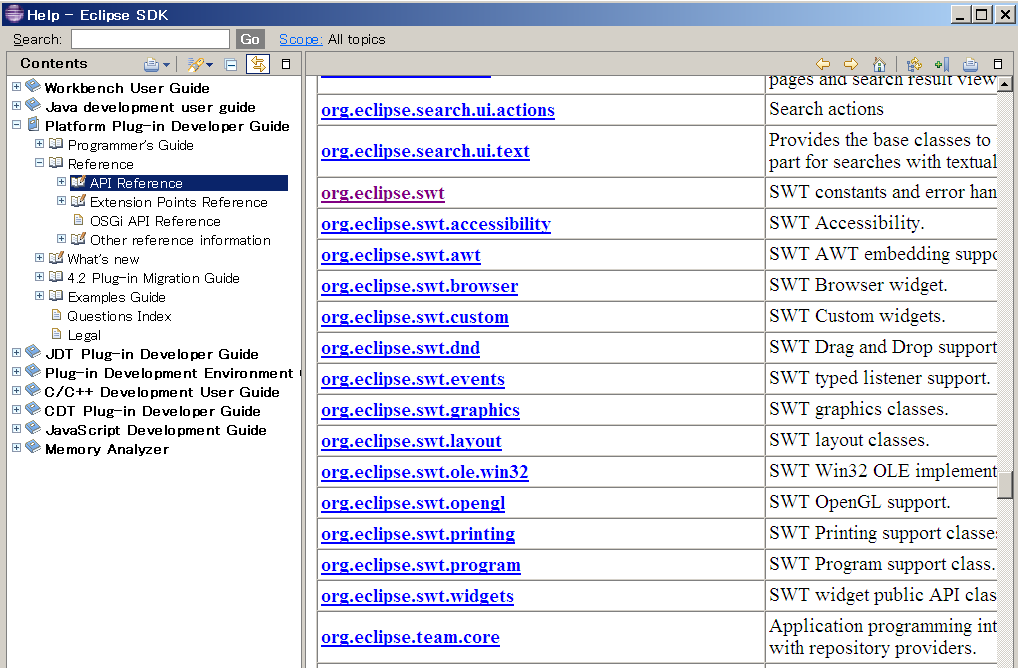
Task: Go forward using the right arrow icon
Action: click(850, 64)
